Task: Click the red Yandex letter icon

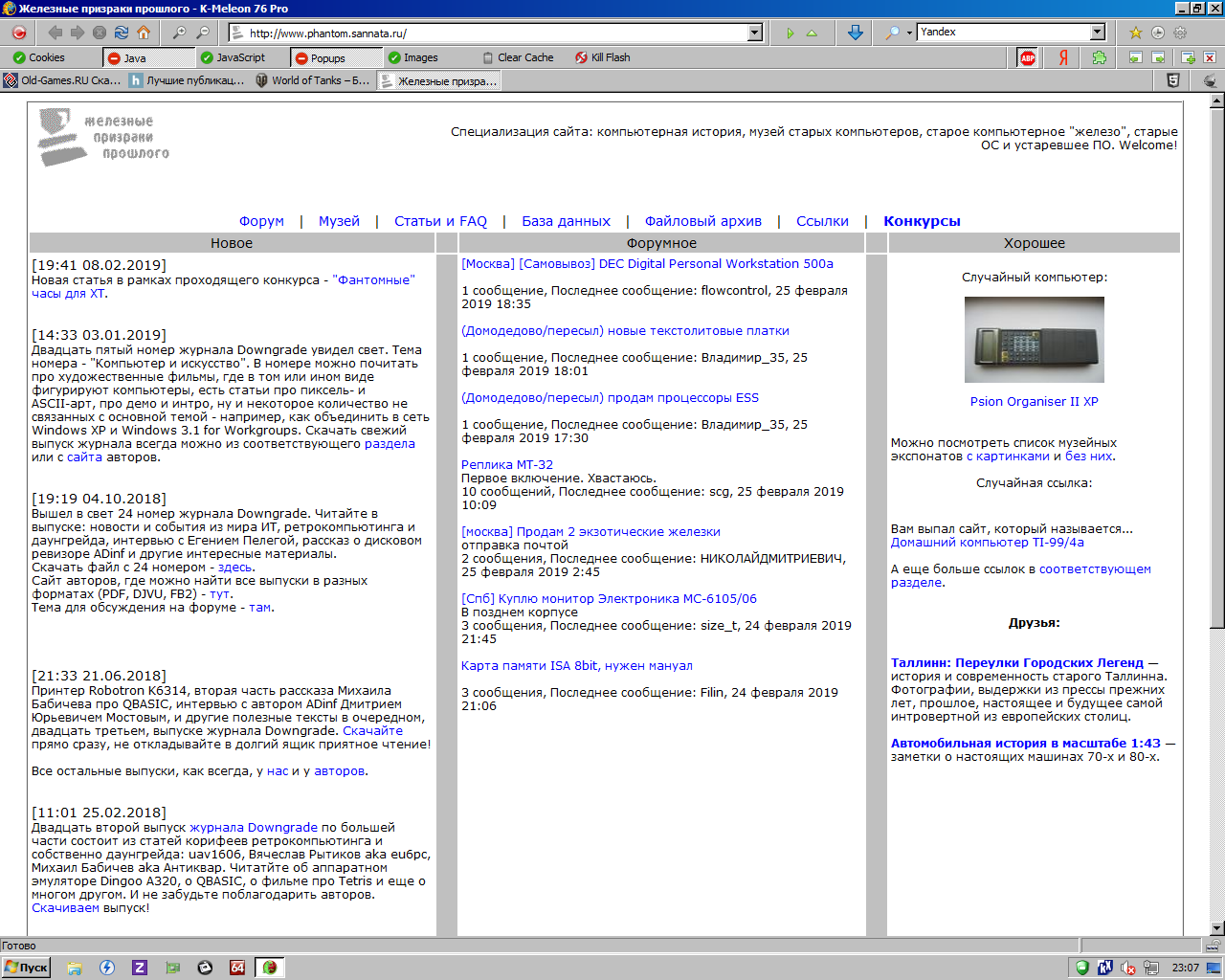Action: point(1063,57)
